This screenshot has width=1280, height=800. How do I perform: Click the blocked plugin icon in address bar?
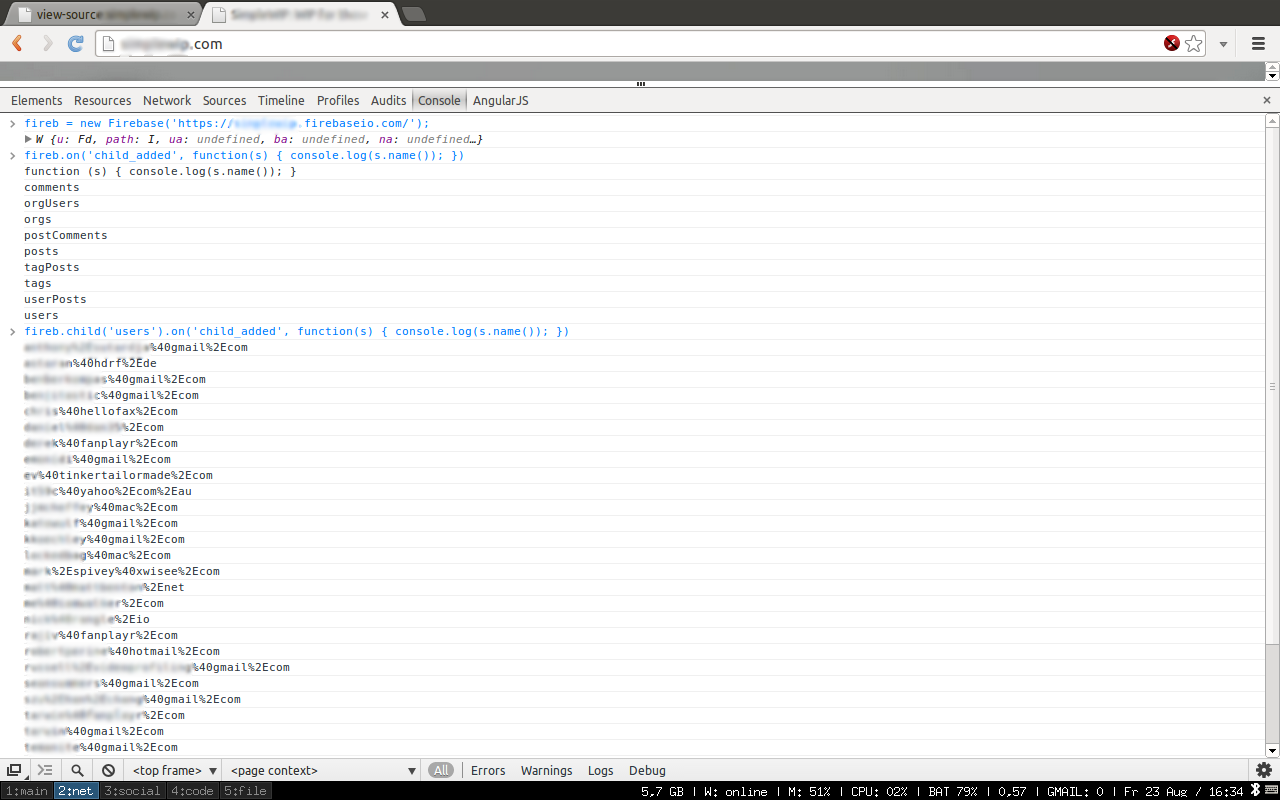pyautogui.click(x=1171, y=44)
